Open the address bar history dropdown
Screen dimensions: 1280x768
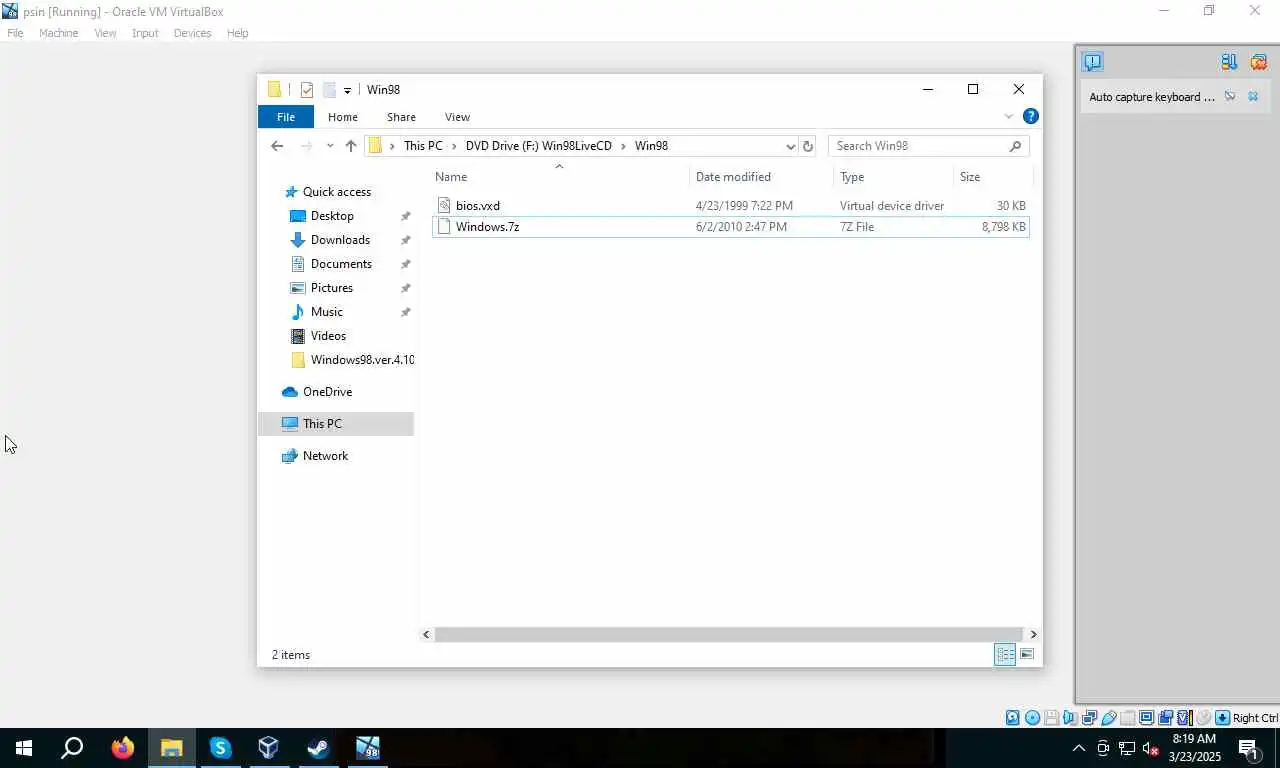click(790, 146)
